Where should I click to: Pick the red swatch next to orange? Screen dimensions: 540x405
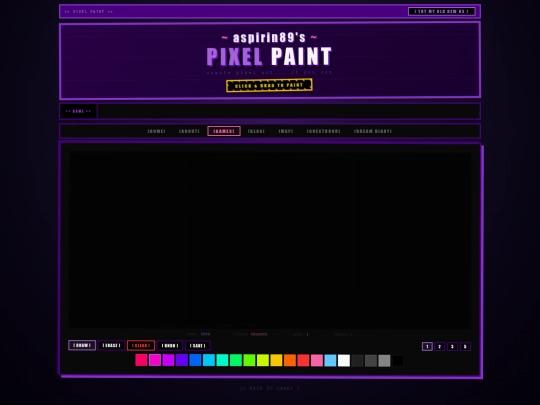click(303, 360)
